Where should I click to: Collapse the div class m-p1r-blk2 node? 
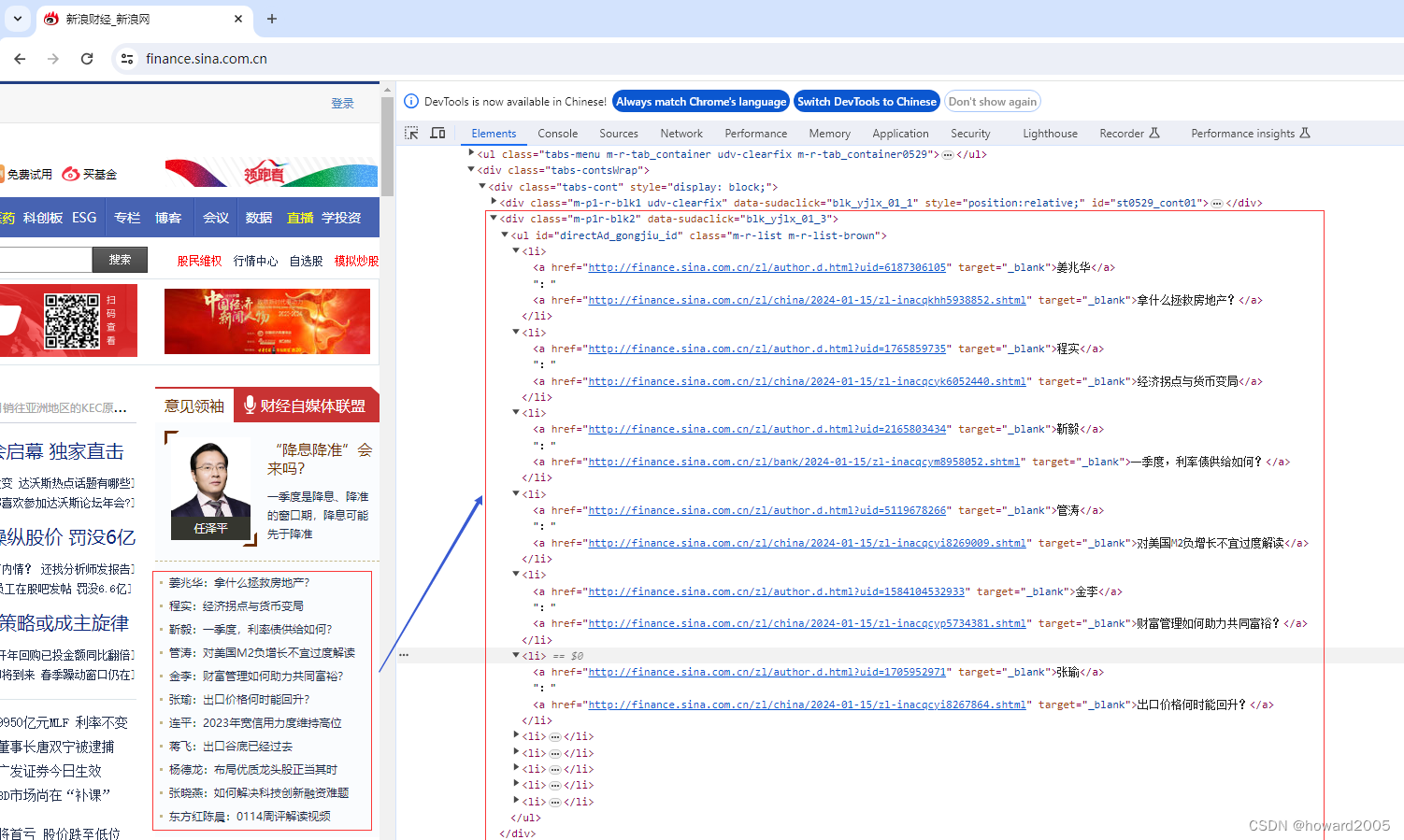point(494,218)
